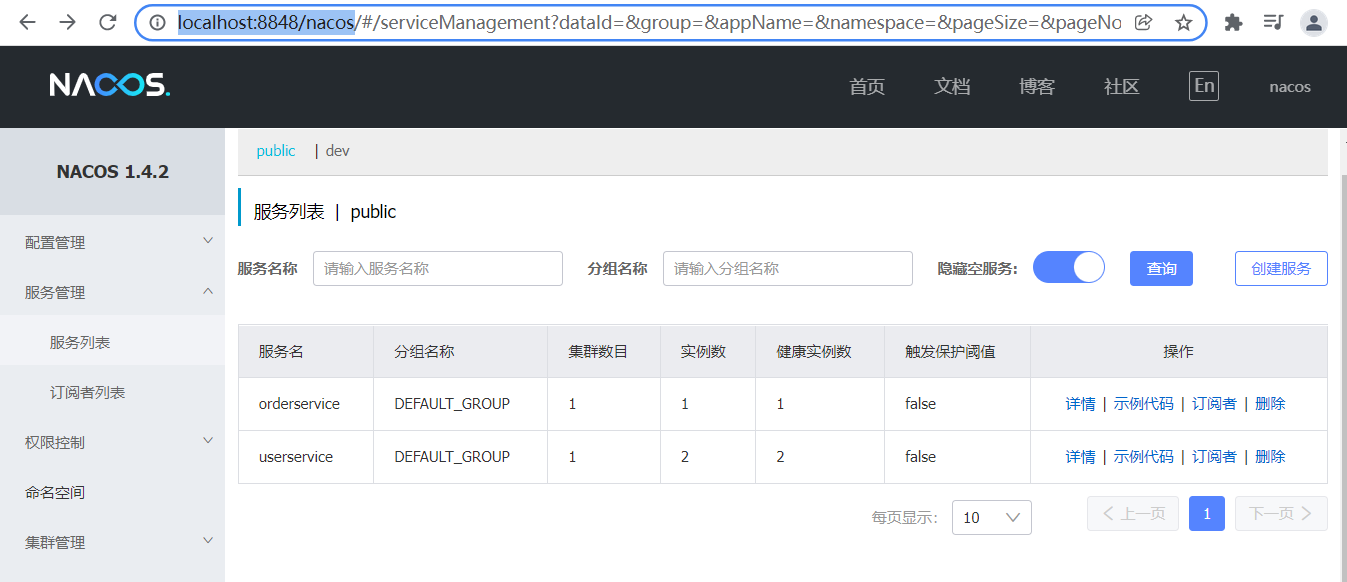Screen dimensions: 1347x582
Task: Open the 文档 menu in the top bar
Action: pos(951,86)
